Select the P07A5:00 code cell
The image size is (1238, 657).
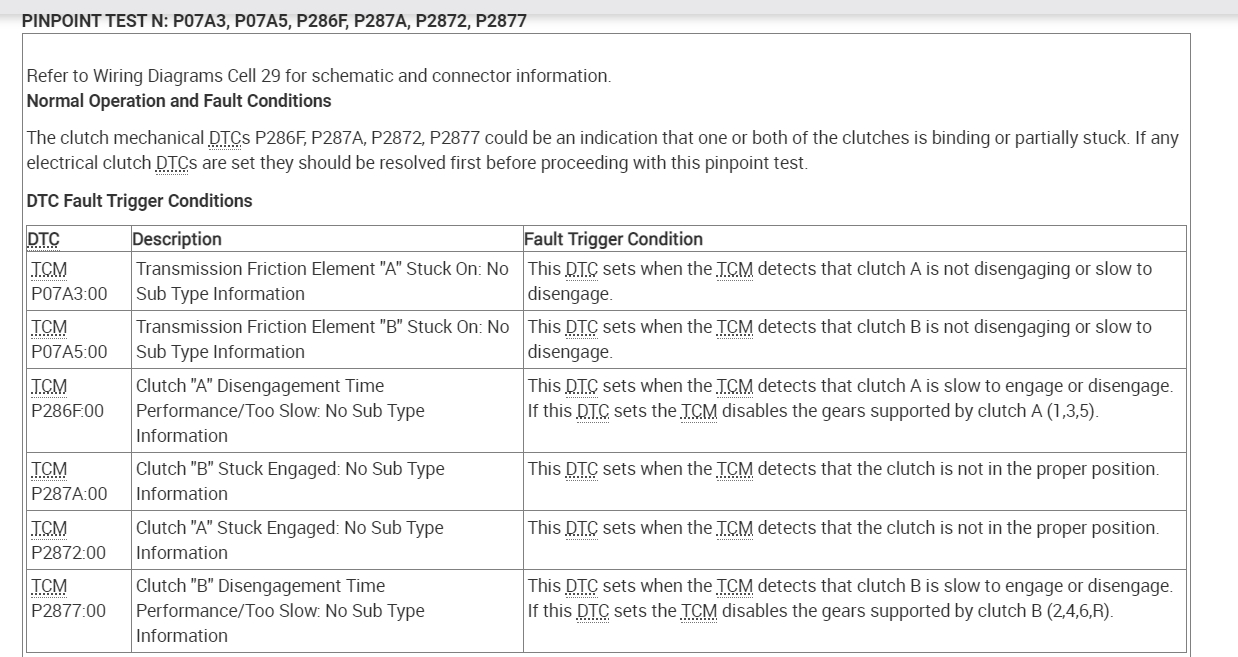[69, 352]
